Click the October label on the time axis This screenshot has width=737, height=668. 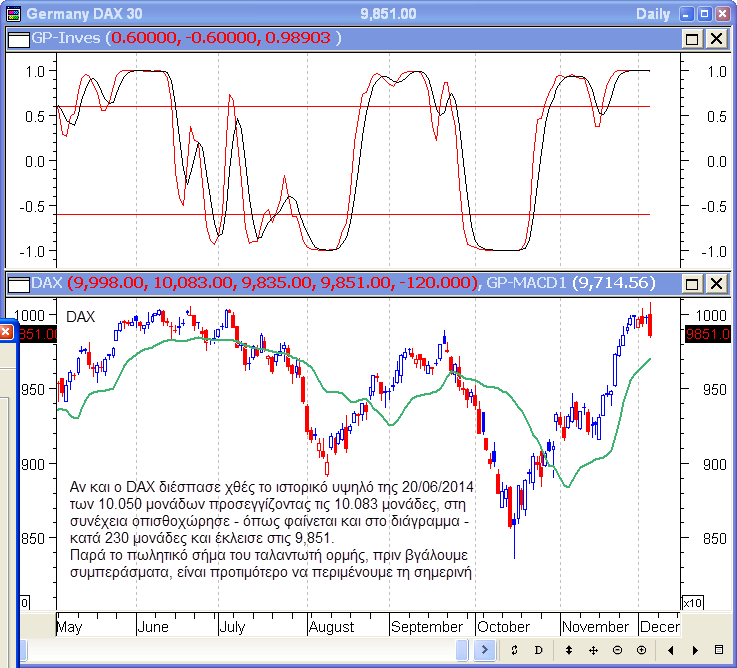504,627
